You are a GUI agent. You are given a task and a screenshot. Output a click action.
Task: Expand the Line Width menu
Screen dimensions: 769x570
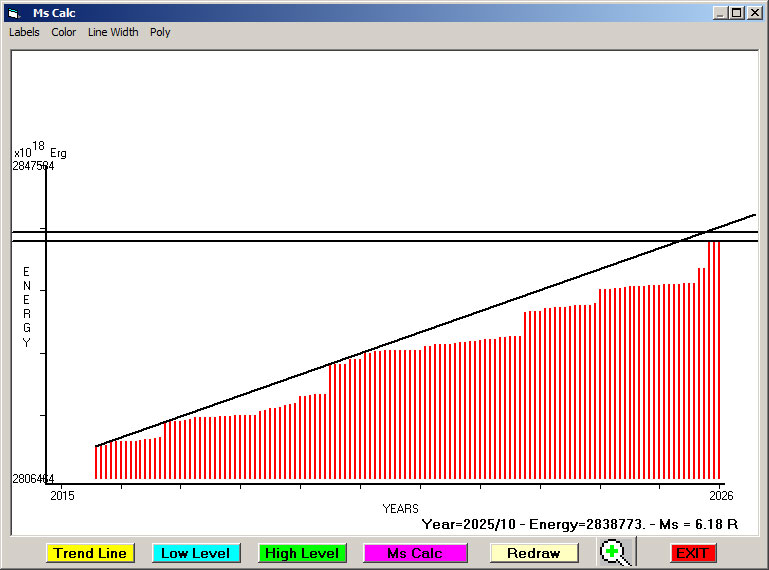click(x=113, y=32)
